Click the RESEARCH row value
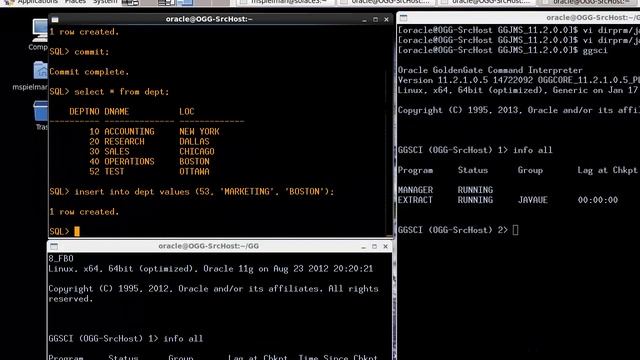Screen dimensions: 640x360 [124, 142]
